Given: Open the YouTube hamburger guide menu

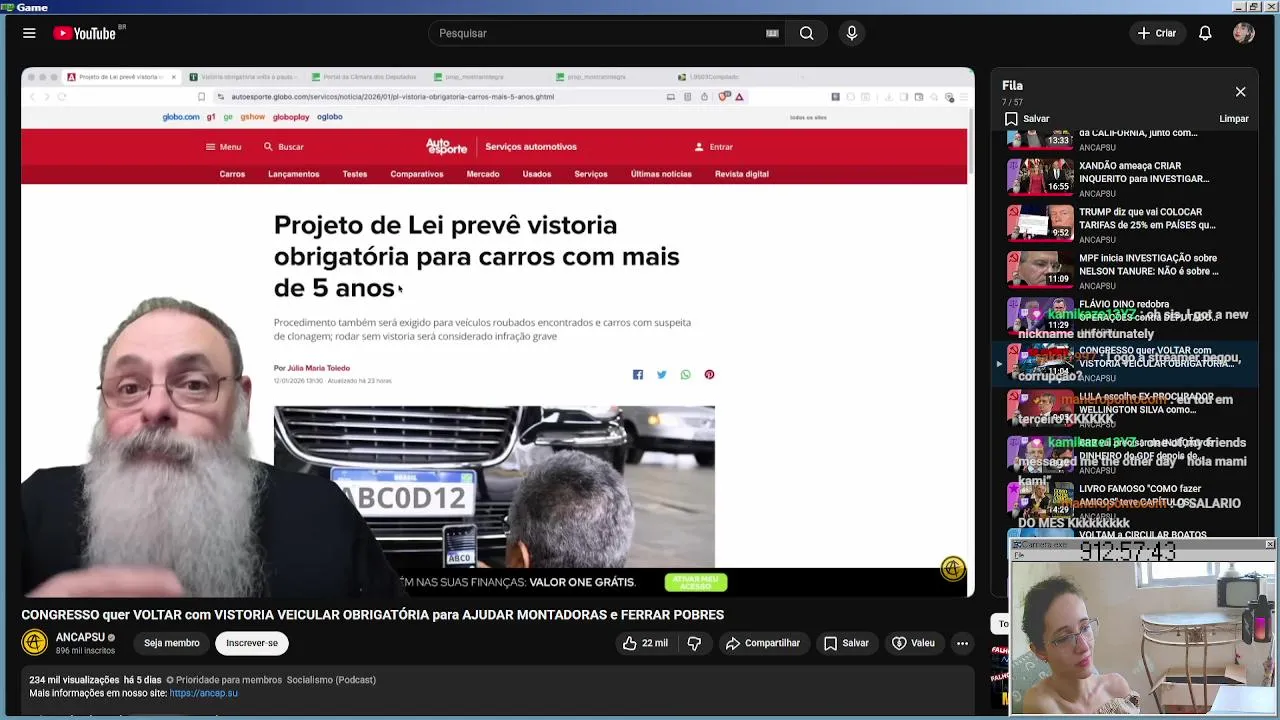Looking at the screenshot, I should 29,33.
